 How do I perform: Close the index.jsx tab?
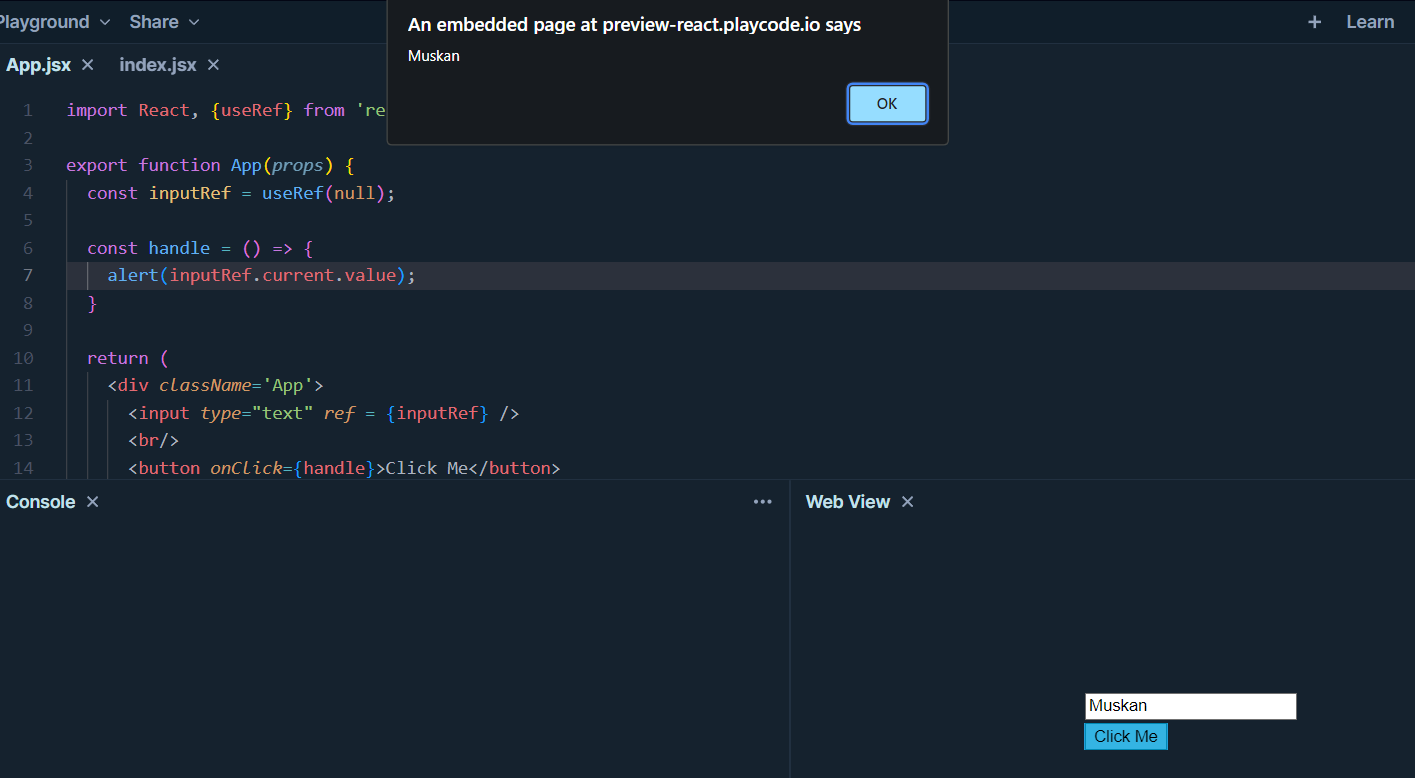pos(213,65)
